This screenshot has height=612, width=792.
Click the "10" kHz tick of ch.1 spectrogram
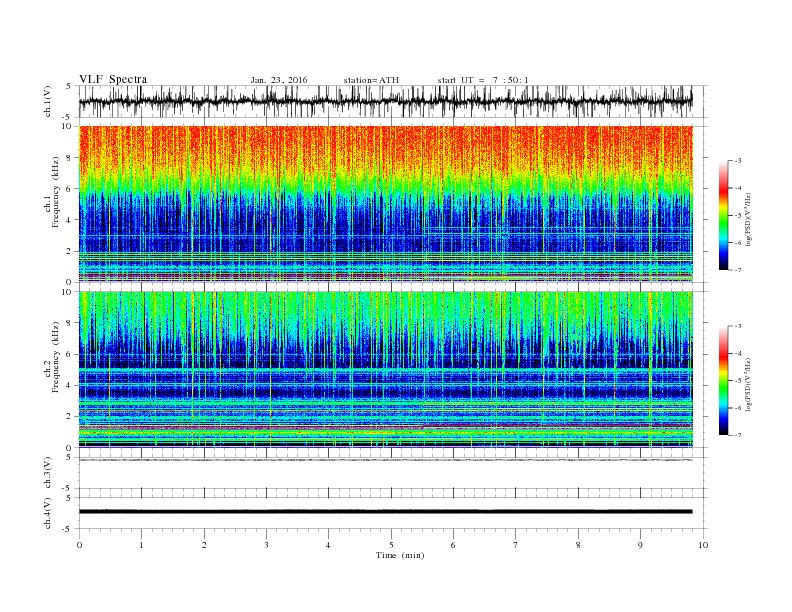pos(68,126)
